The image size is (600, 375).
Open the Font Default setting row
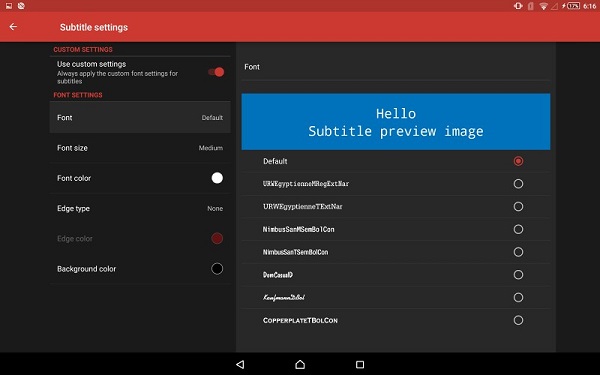(x=140, y=117)
